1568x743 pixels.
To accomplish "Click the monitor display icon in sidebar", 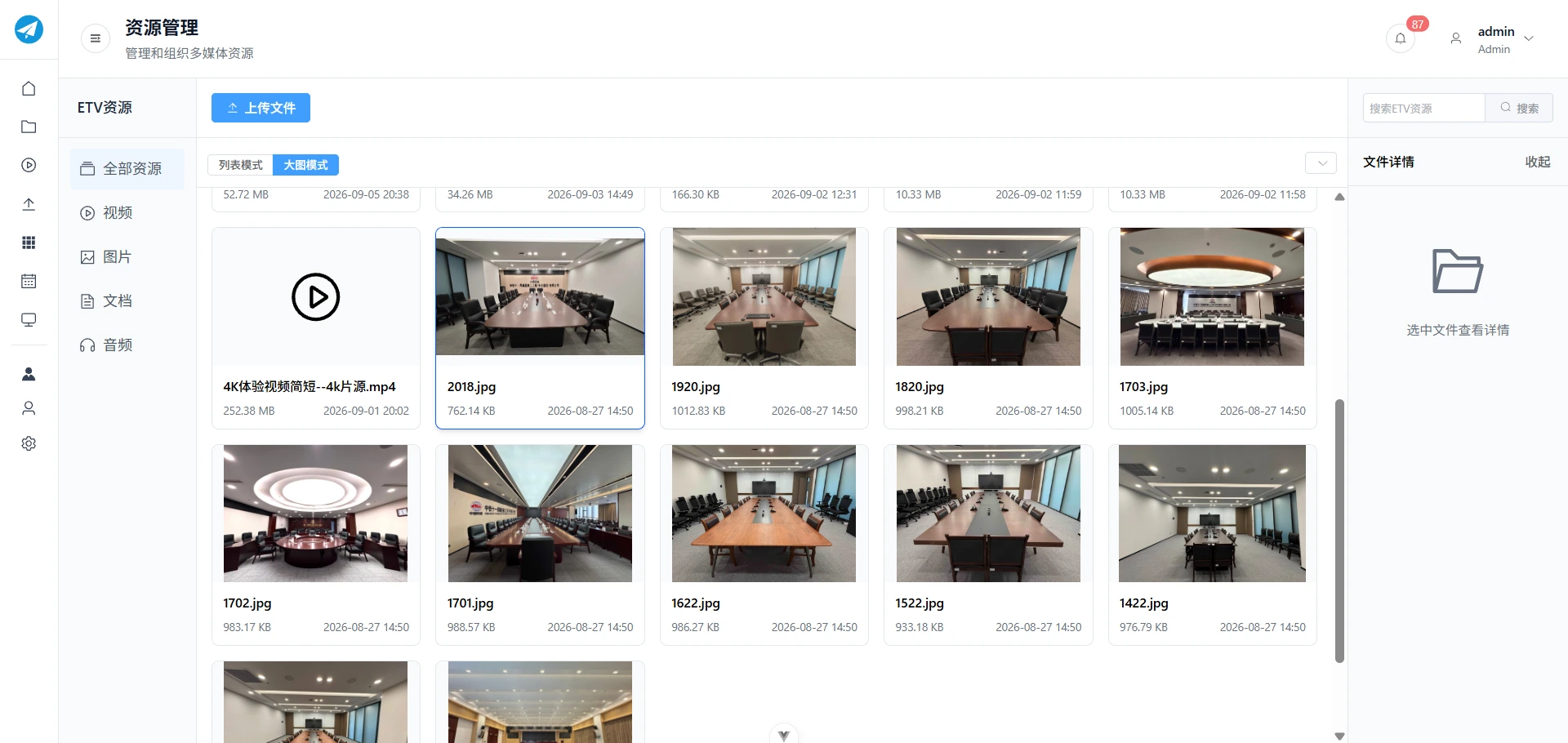I will 29,320.
